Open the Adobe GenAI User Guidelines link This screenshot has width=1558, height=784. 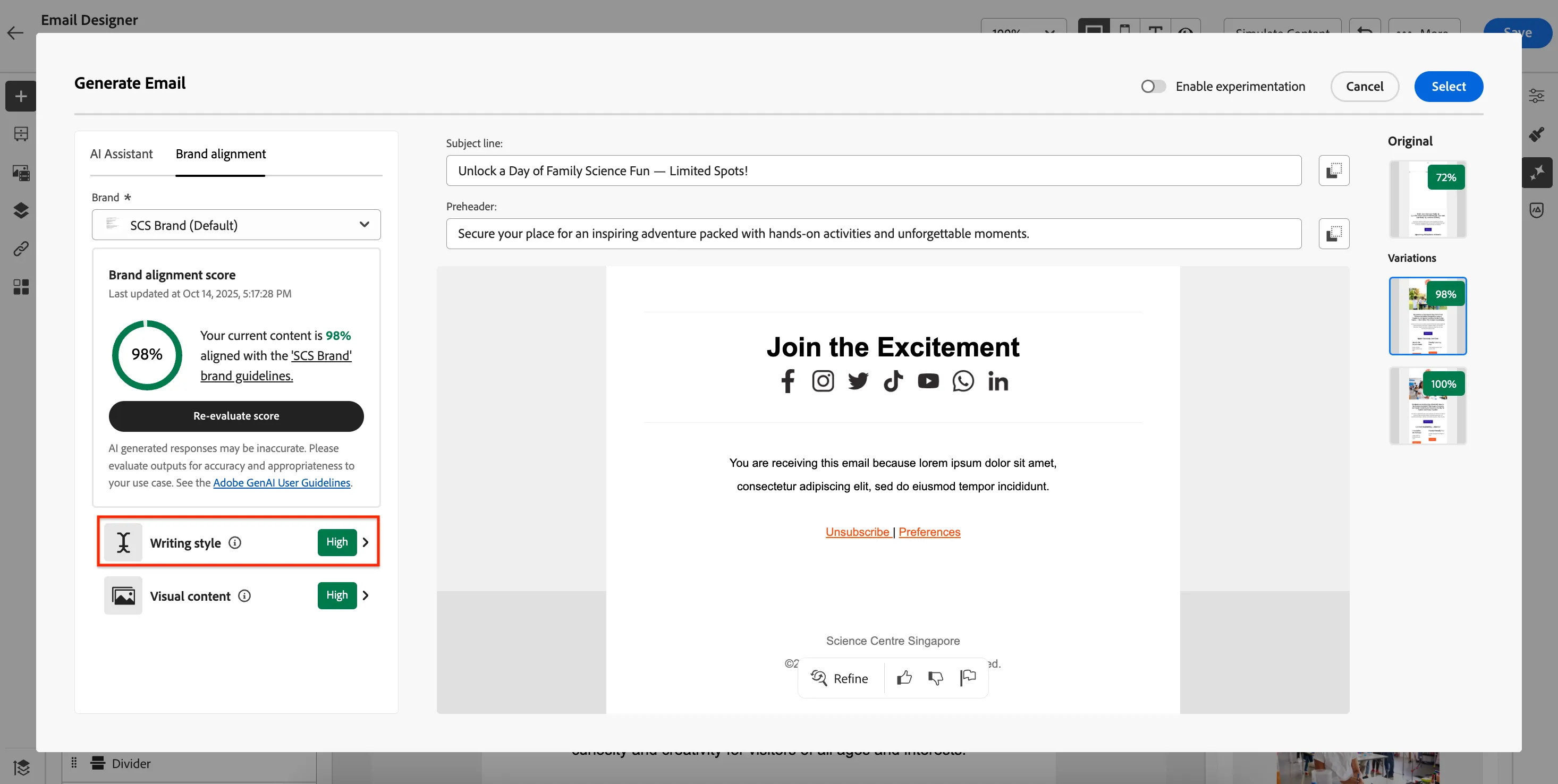(281, 482)
